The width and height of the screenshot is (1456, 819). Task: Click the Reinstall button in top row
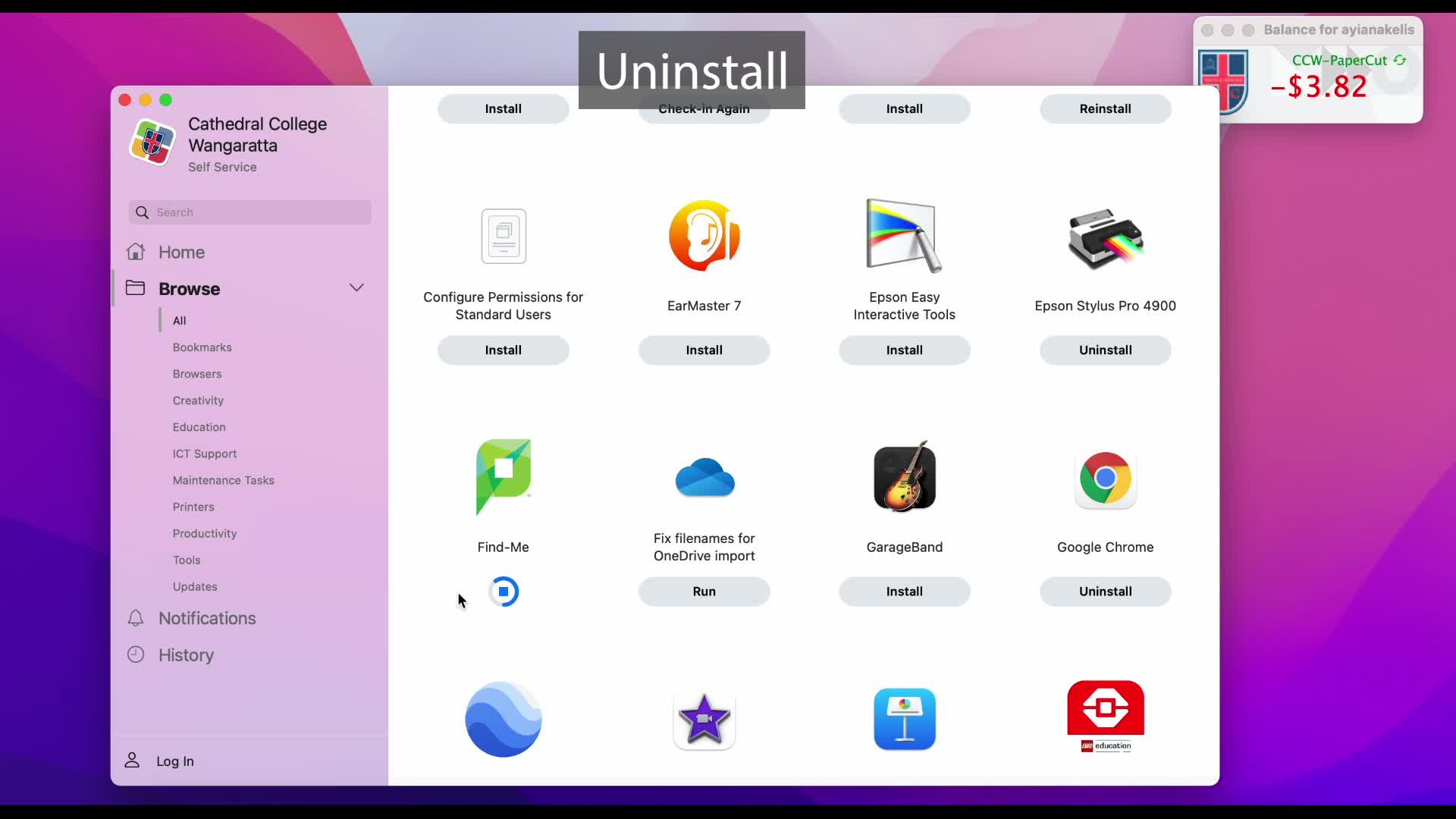(1105, 108)
